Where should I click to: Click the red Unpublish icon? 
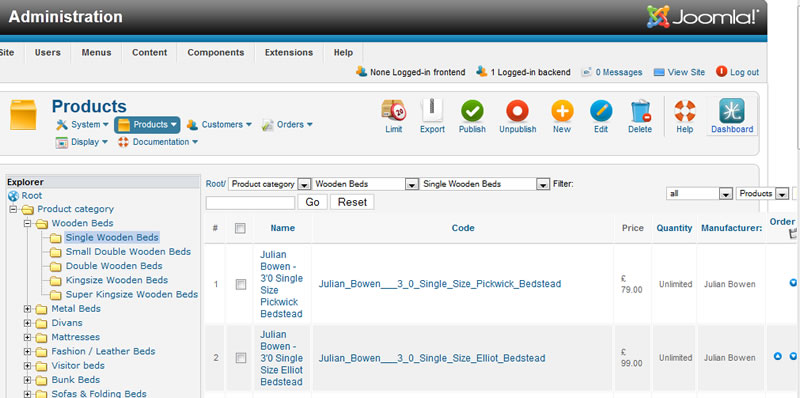(x=517, y=111)
